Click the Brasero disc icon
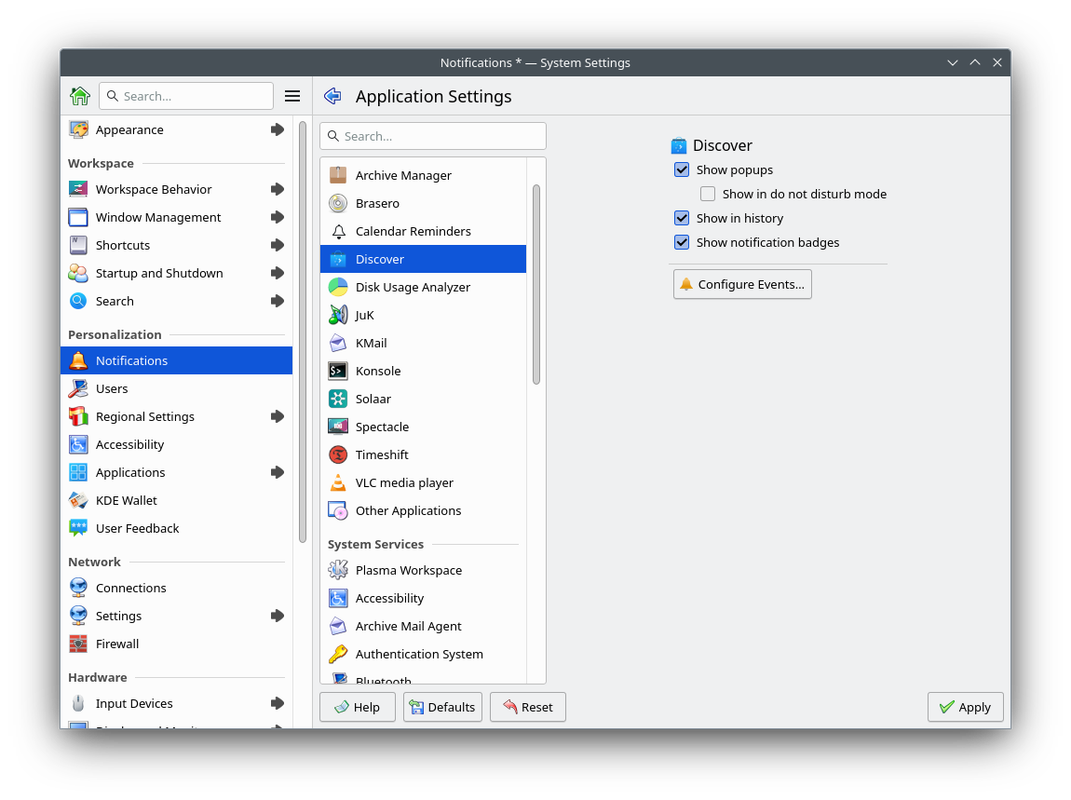1071x800 pixels. click(x=338, y=203)
